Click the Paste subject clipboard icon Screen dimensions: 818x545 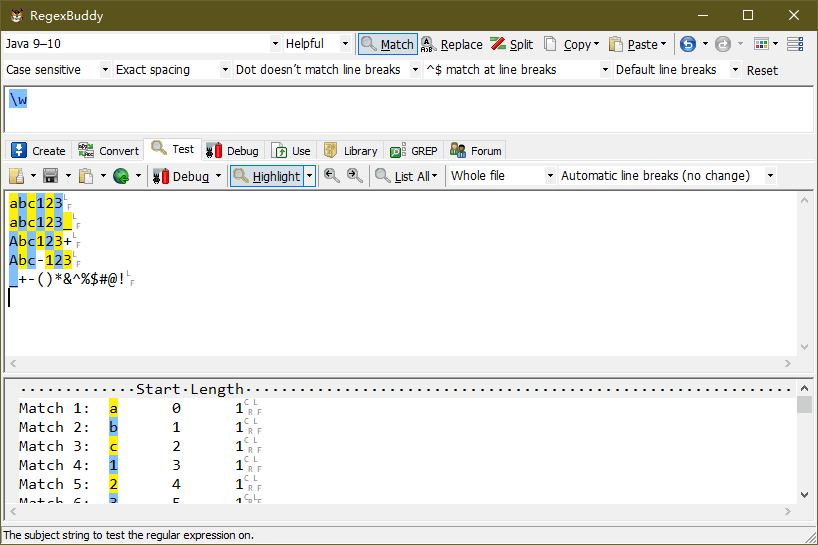(x=87, y=176)
